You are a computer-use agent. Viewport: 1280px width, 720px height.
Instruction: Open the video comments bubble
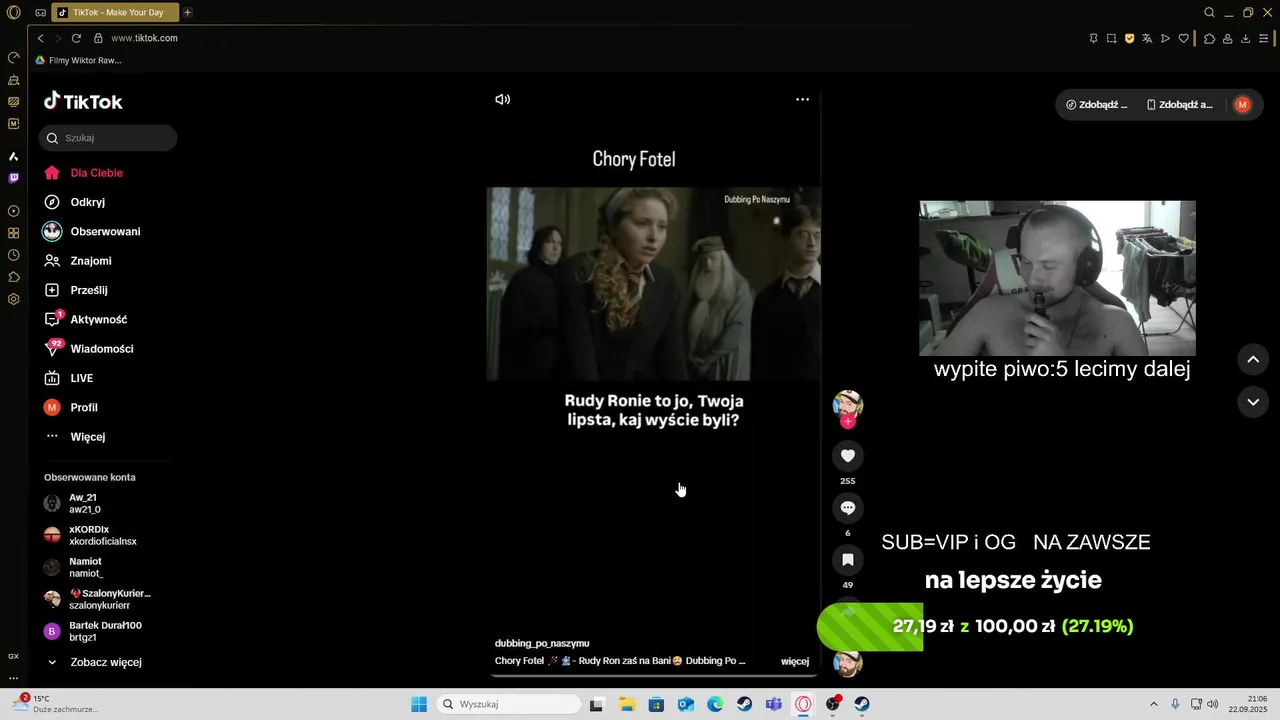pyautogui.click(x=848, y=508)
